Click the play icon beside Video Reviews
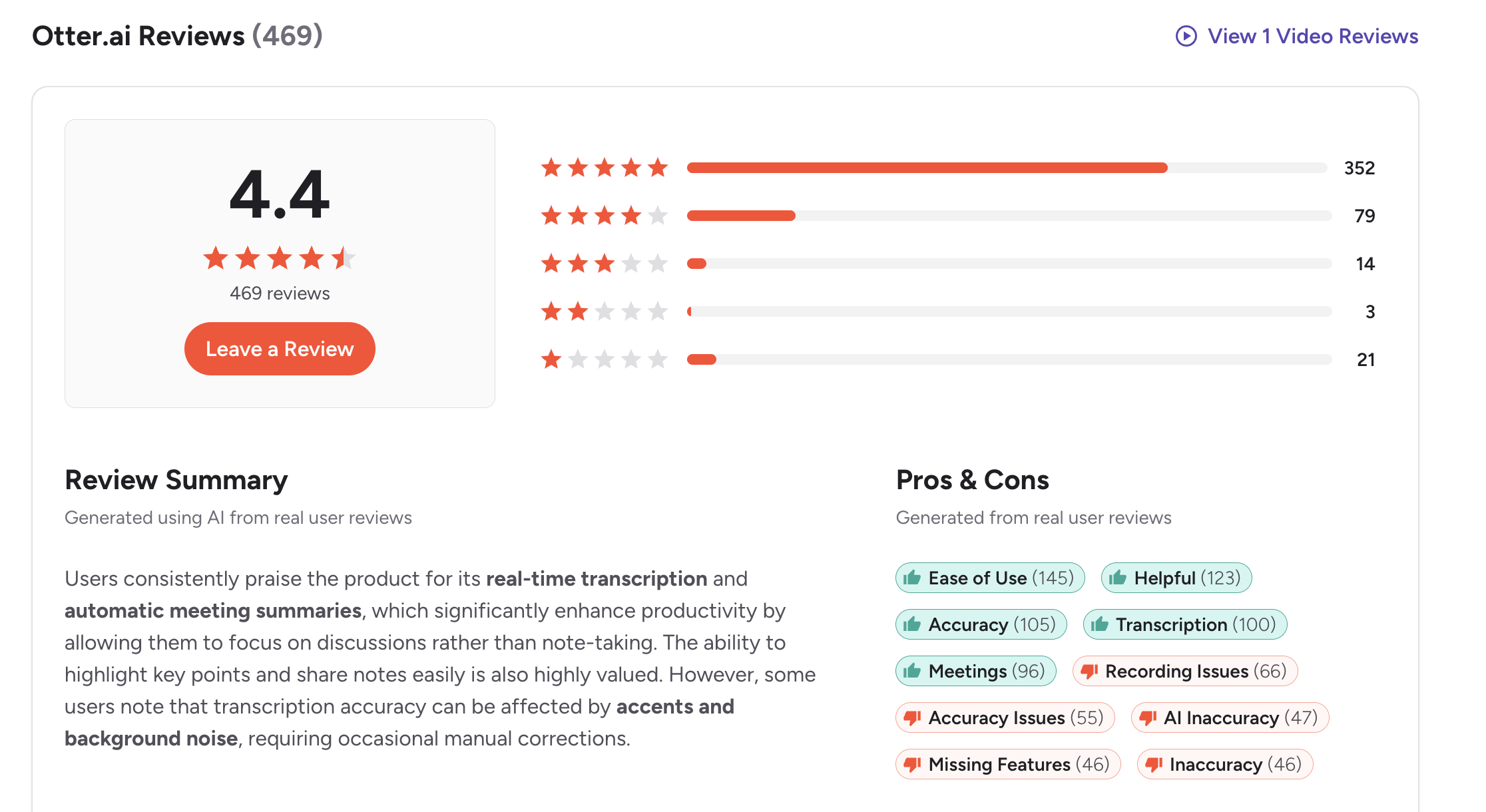1486x812 pixels. (x=1186, y=36)
